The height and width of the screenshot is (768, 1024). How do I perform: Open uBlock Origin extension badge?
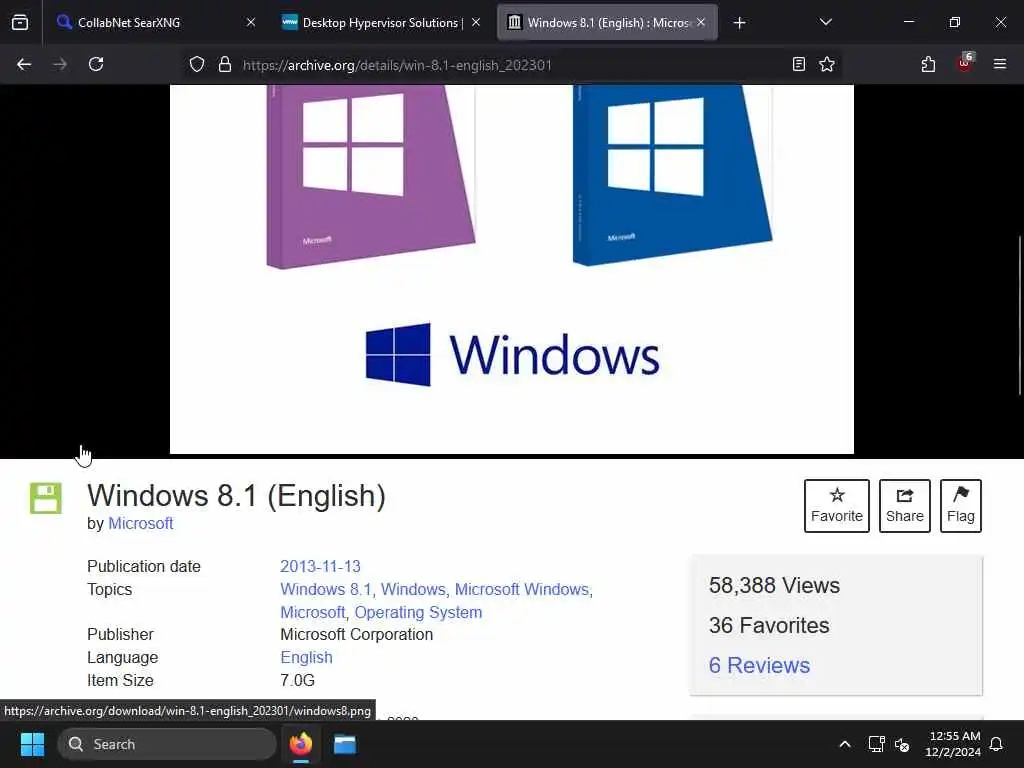[965, 64]
